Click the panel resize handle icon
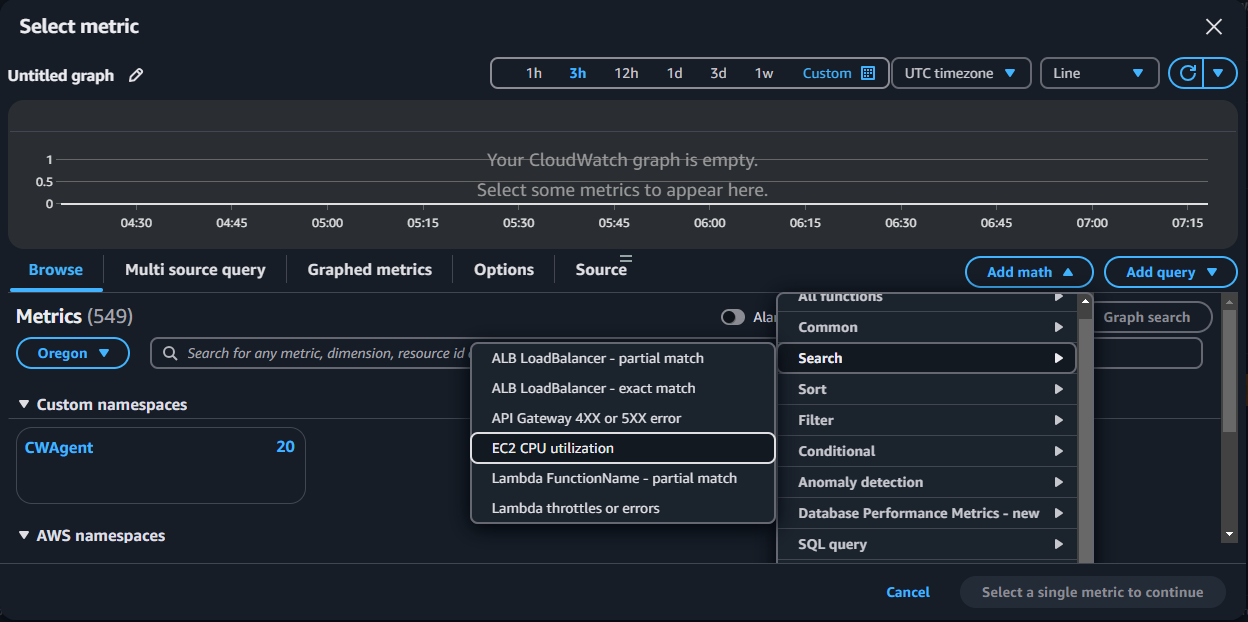 click(626, 260)
